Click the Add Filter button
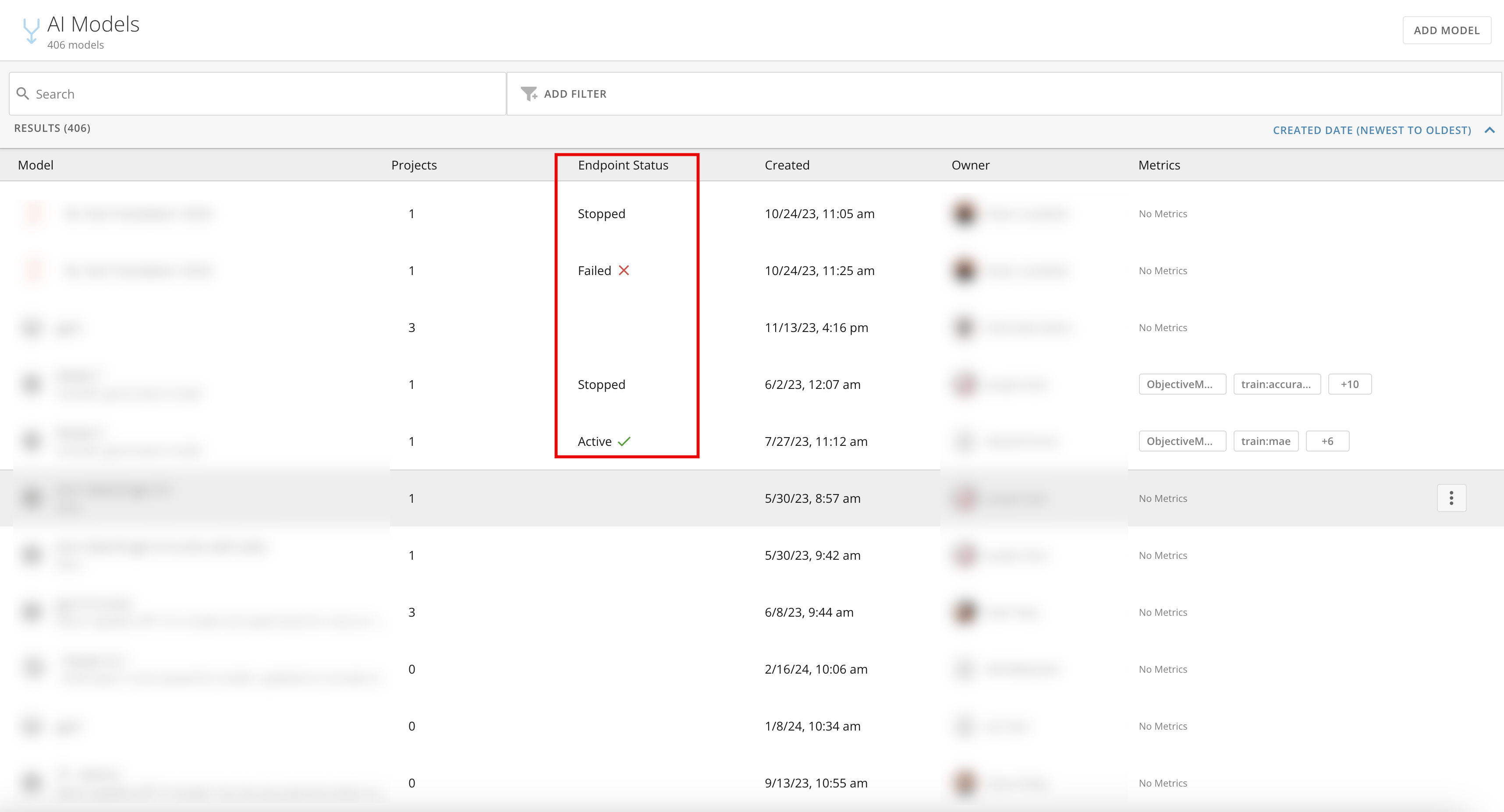 point(564,94)
